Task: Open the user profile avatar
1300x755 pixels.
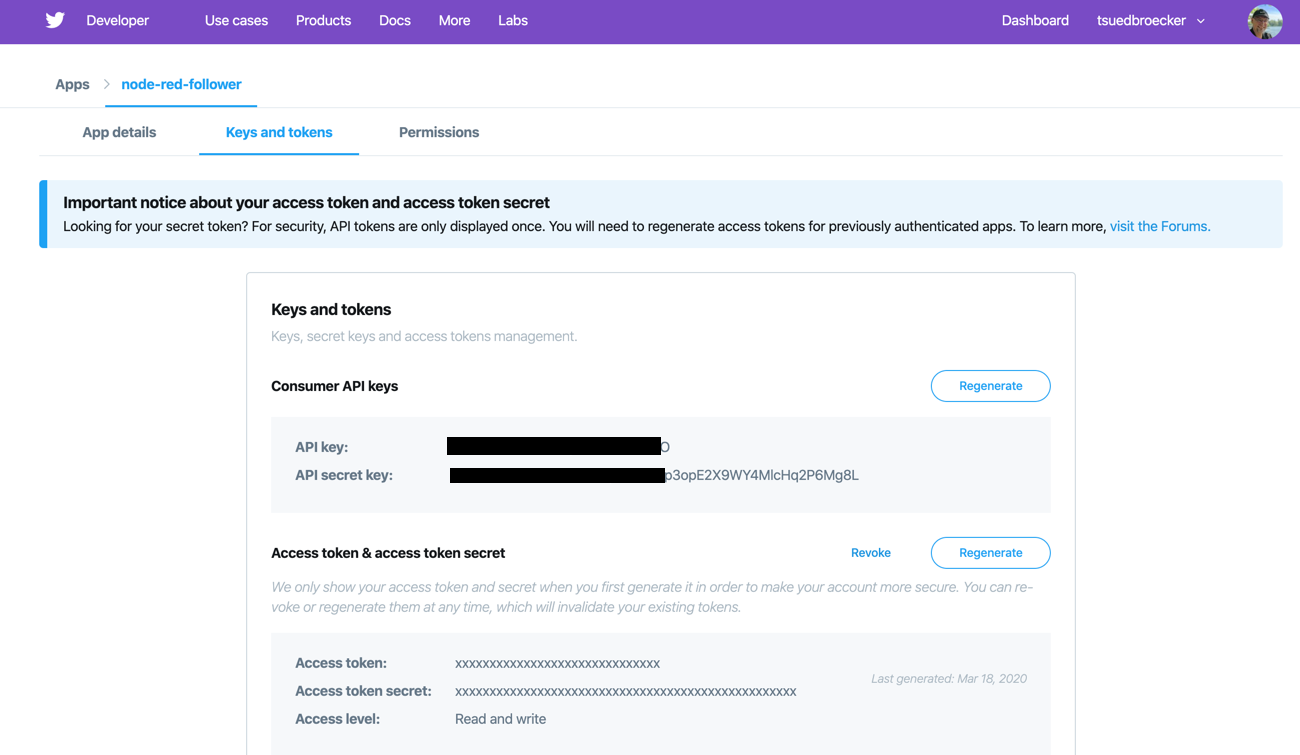Action: pyautogui.click(x=1265, y=21)
